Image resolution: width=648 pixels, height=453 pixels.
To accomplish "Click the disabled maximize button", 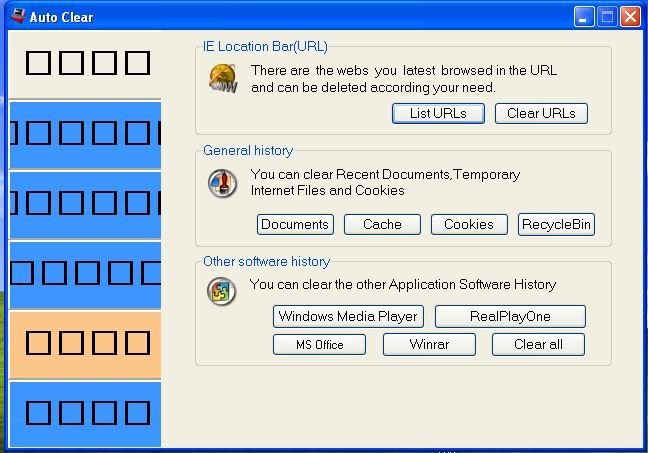I will pyautogui.click(x=607, y=17).
